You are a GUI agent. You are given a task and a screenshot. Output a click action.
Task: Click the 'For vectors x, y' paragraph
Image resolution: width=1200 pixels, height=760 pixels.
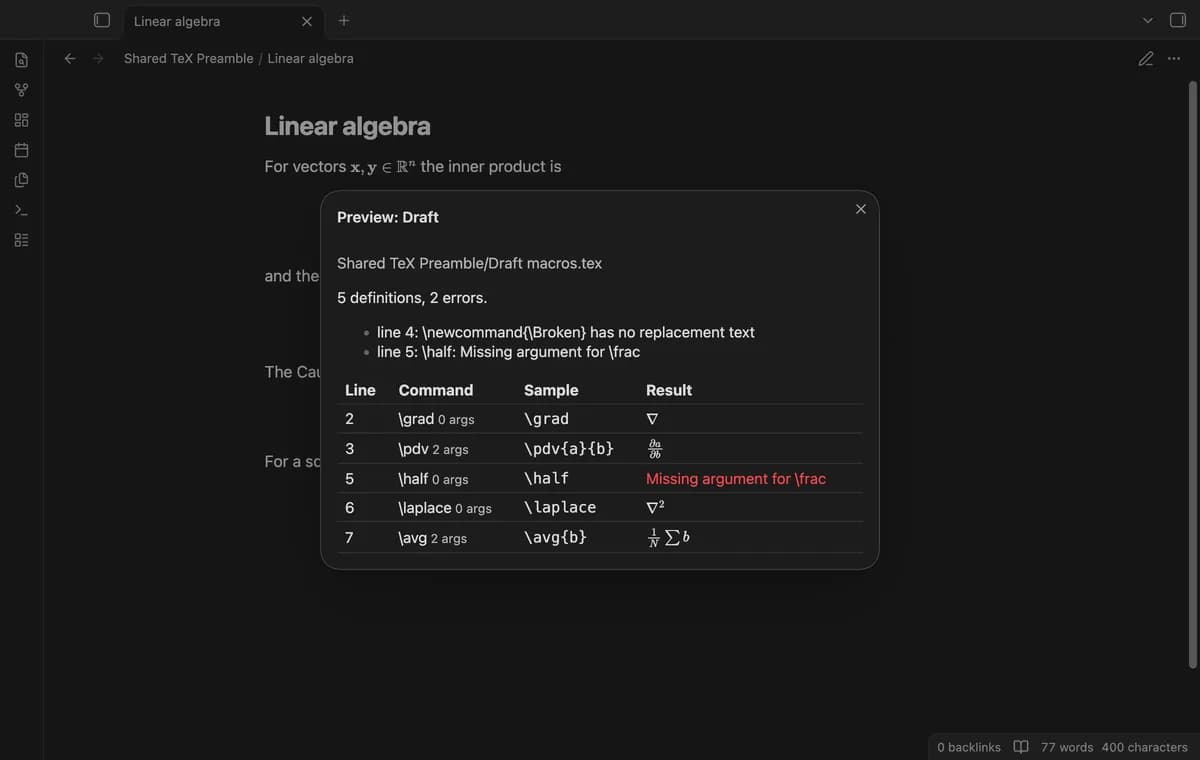tap(413, 167)
